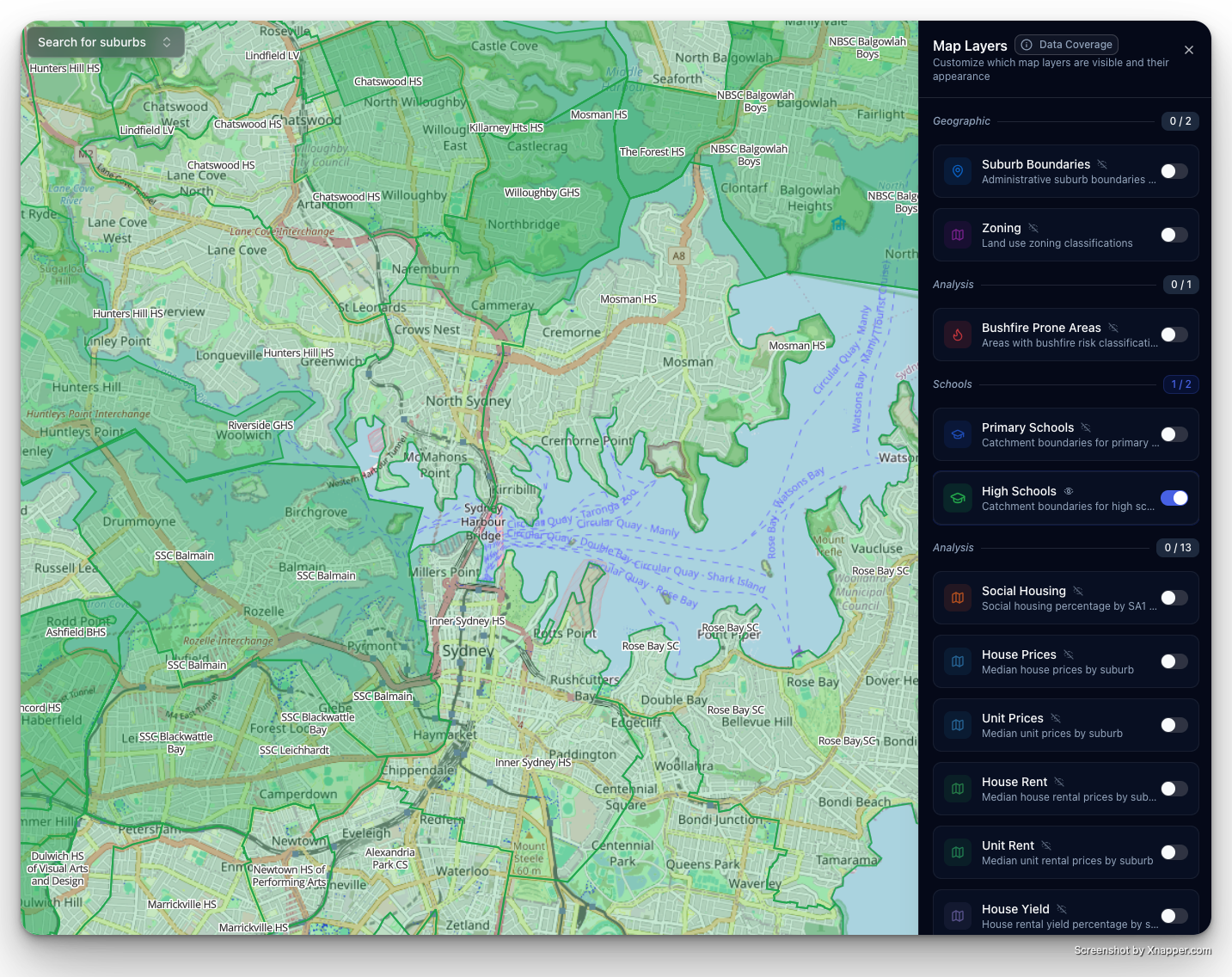Enable the Bushfire Prone Areas switch
Screen dimensions: 1232x977
pyautogui.click(x=1174, y=335)
